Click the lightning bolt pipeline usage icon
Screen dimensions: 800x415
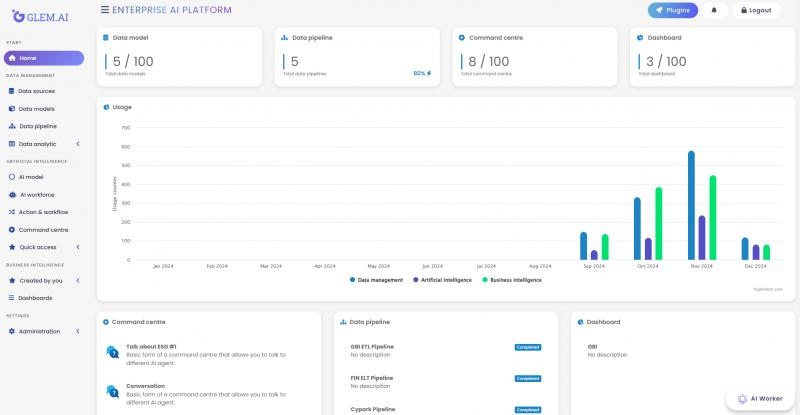(x=429, y=73)
